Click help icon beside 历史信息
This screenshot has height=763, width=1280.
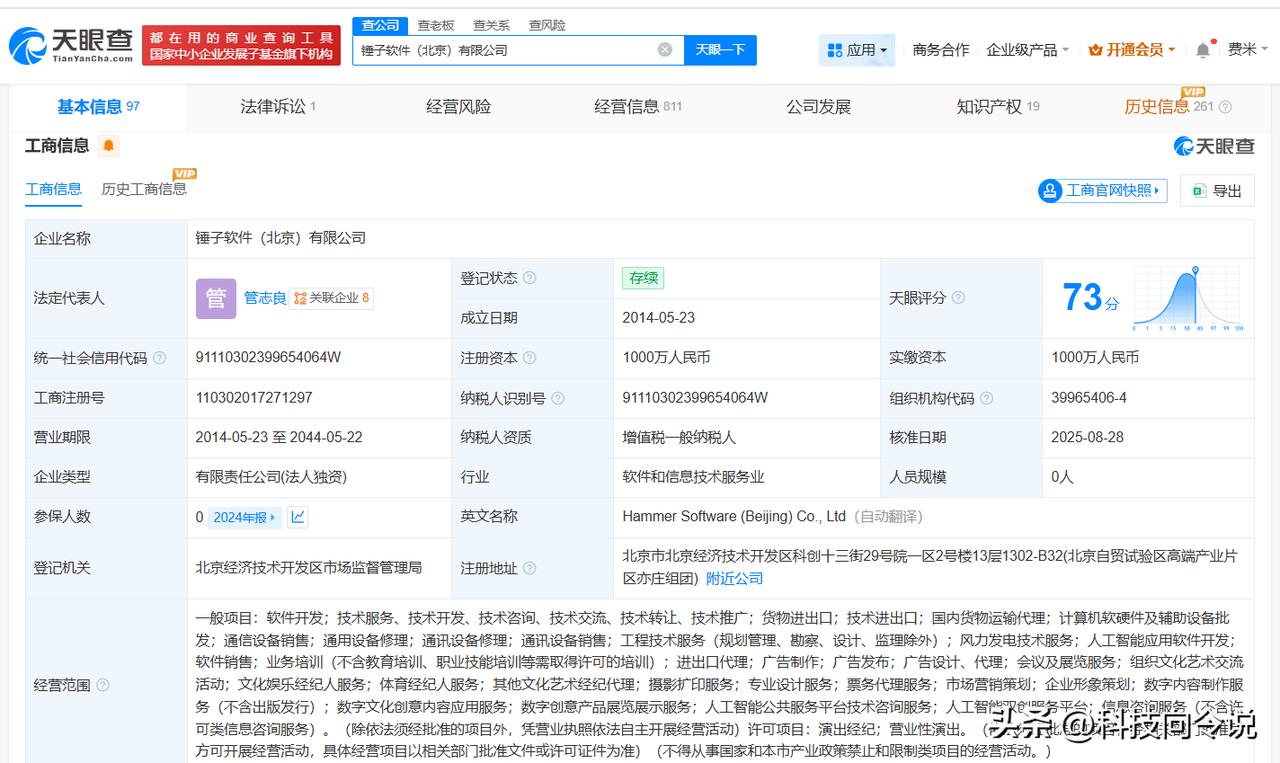click(x=1225, y=107)
